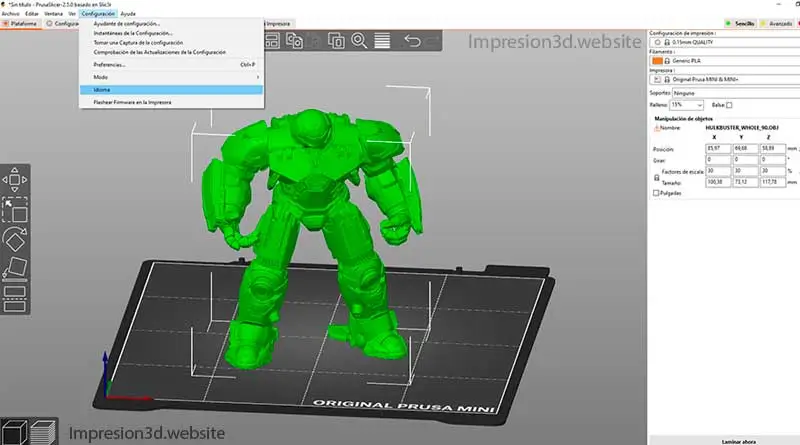The height and width of the screenshot is (445, 800).
Task: Open the 0.15mm QUALITY print settings dropdown
Action: (724, 42)
